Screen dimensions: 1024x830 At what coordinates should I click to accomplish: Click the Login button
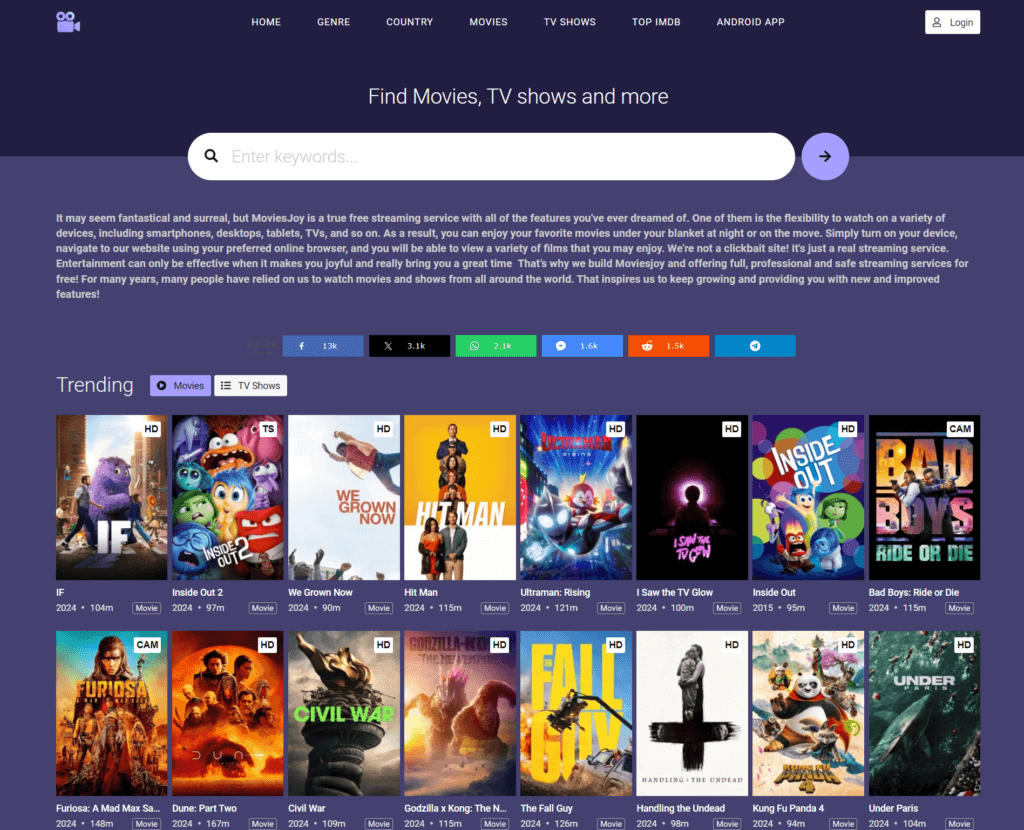click(x=952, y=22)
